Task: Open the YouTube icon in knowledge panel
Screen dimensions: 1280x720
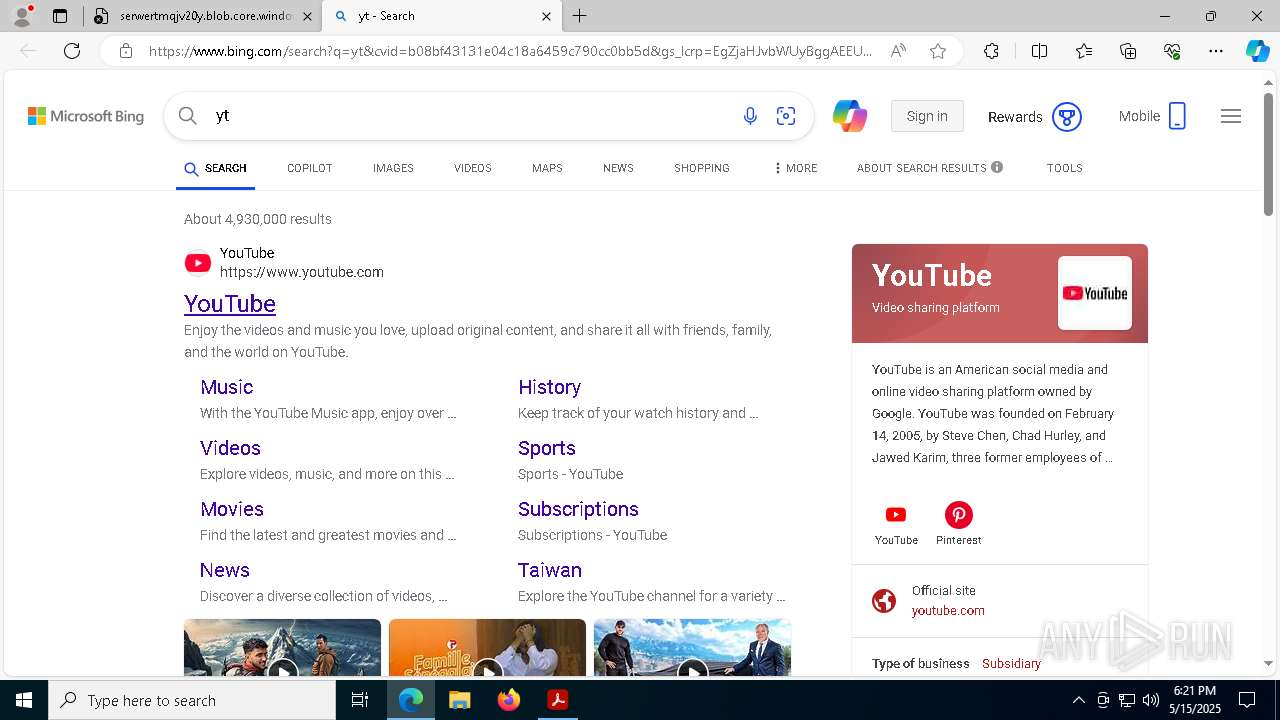Action: [896, 515]
